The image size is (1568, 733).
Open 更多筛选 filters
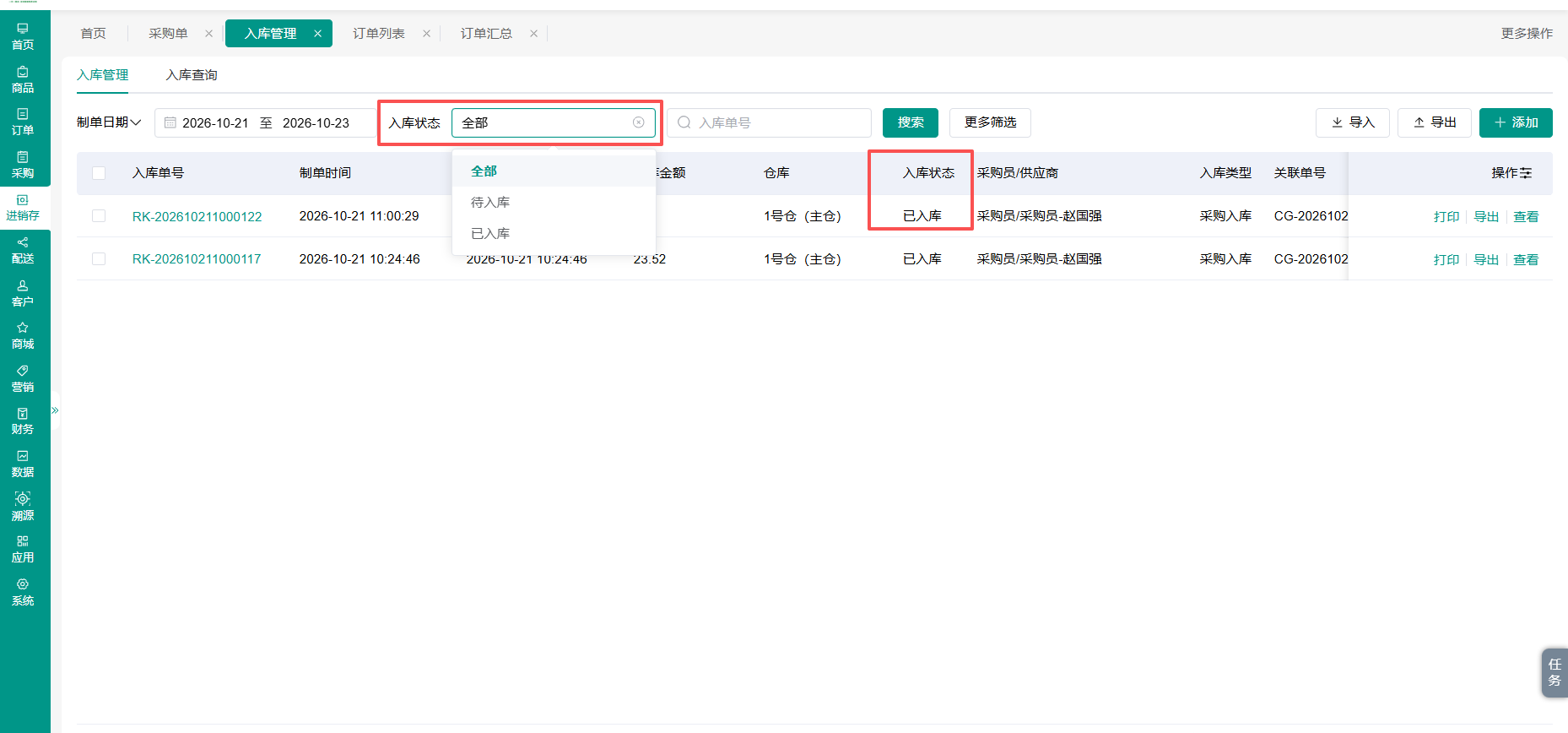[990, 122]
